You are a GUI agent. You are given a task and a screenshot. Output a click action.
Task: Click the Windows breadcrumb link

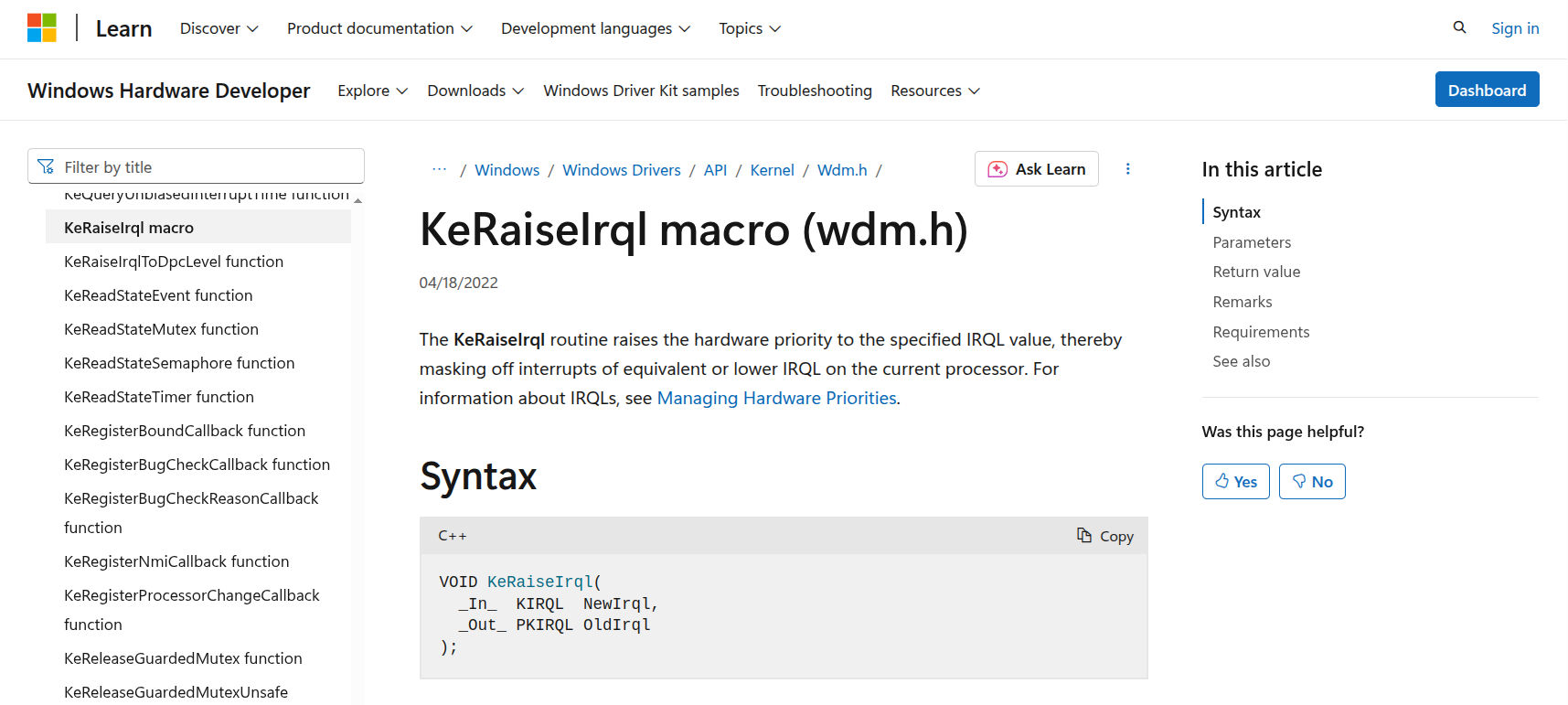507,170
